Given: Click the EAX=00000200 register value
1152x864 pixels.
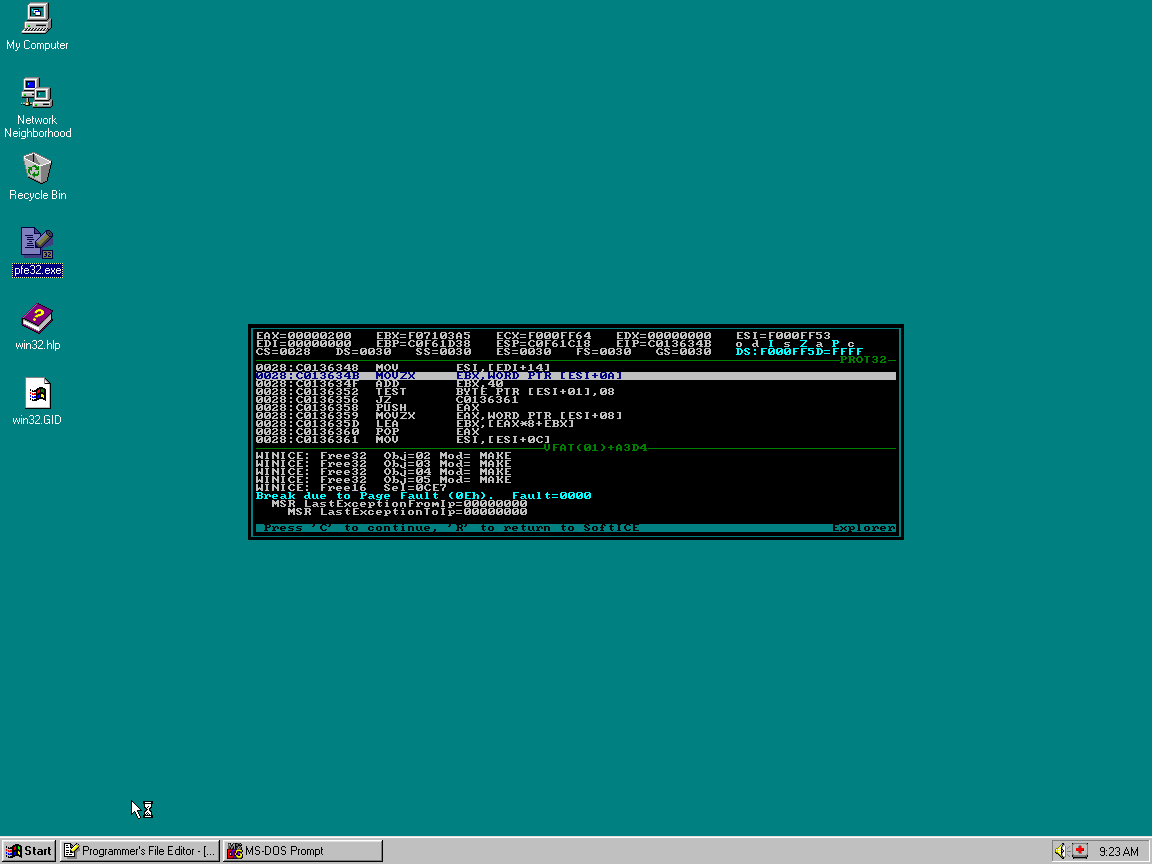Looking at the screenshot, I should click(303, 336).
